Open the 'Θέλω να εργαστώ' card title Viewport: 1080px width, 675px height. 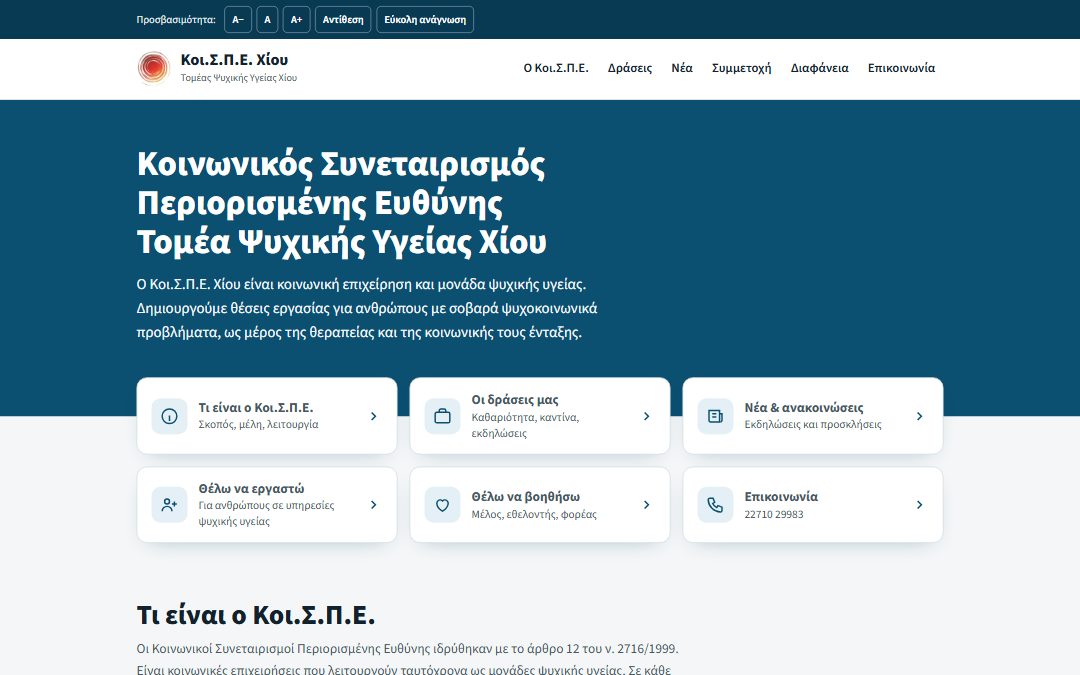pyautogui.click(x=251, y=489)
